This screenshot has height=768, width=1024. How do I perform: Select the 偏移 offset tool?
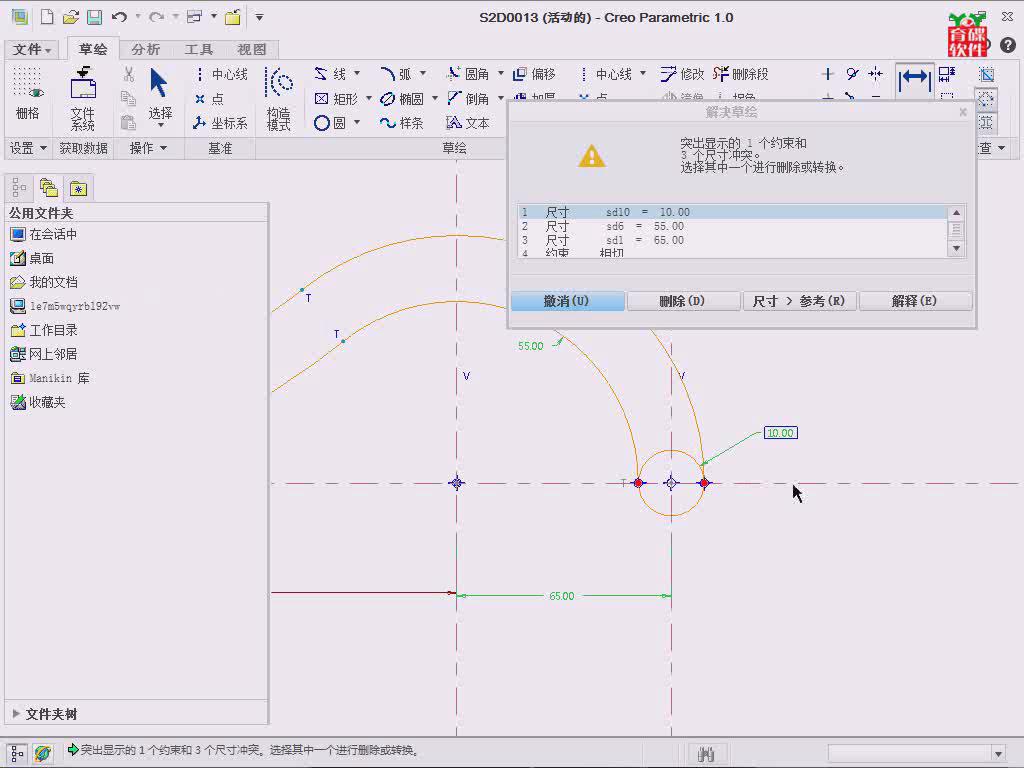coord(534,74)
